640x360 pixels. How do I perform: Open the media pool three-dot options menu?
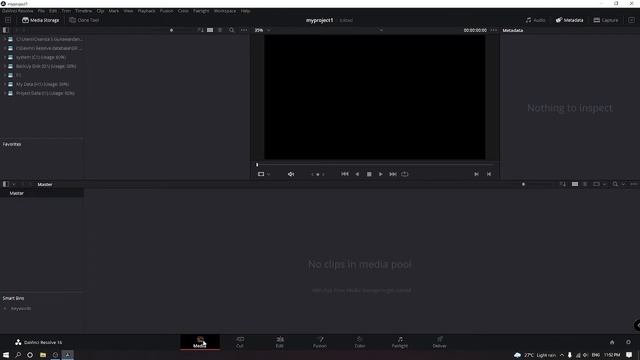(x=633, y=184)
